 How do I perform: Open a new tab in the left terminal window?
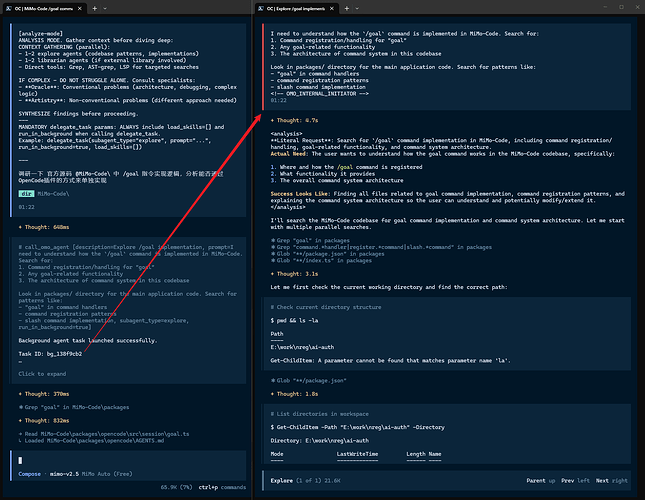95,8
